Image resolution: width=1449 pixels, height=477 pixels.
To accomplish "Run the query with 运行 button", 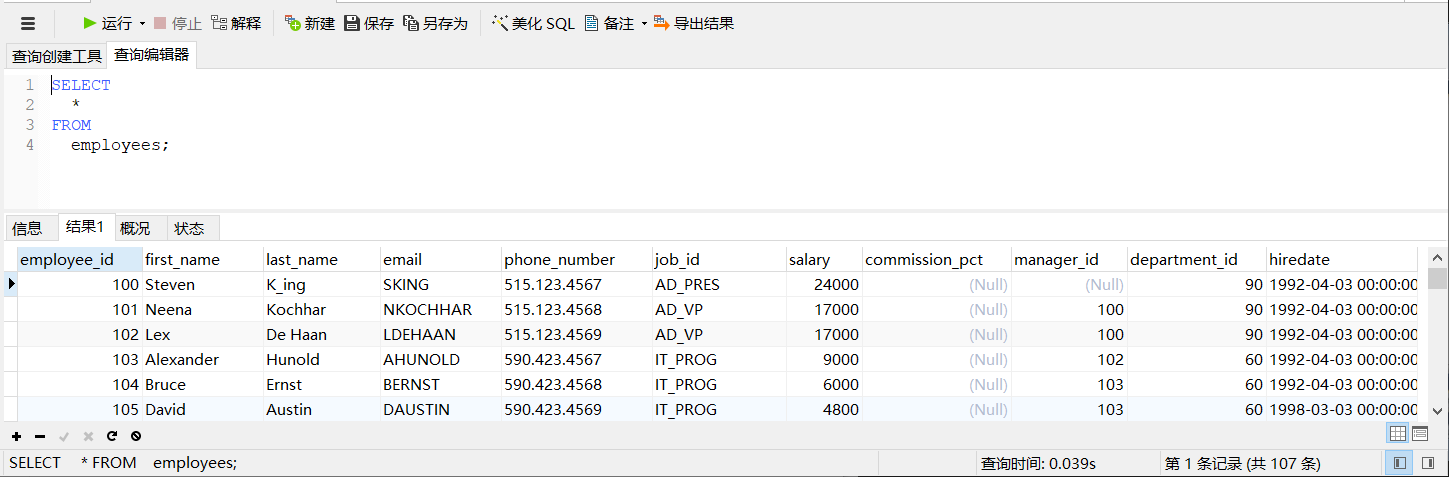I will [108, 23].
